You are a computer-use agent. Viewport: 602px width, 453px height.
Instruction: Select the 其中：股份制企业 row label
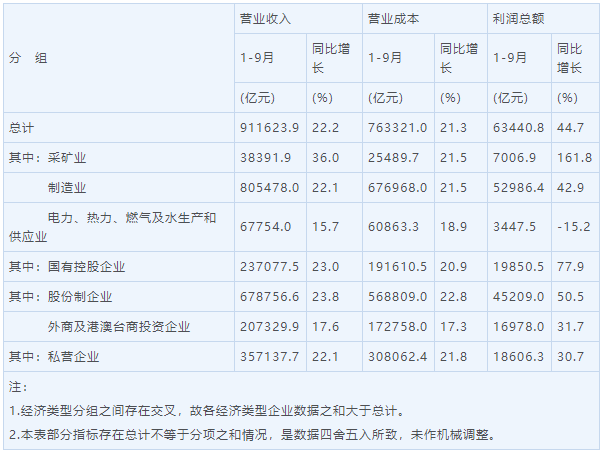click(61, 296)
